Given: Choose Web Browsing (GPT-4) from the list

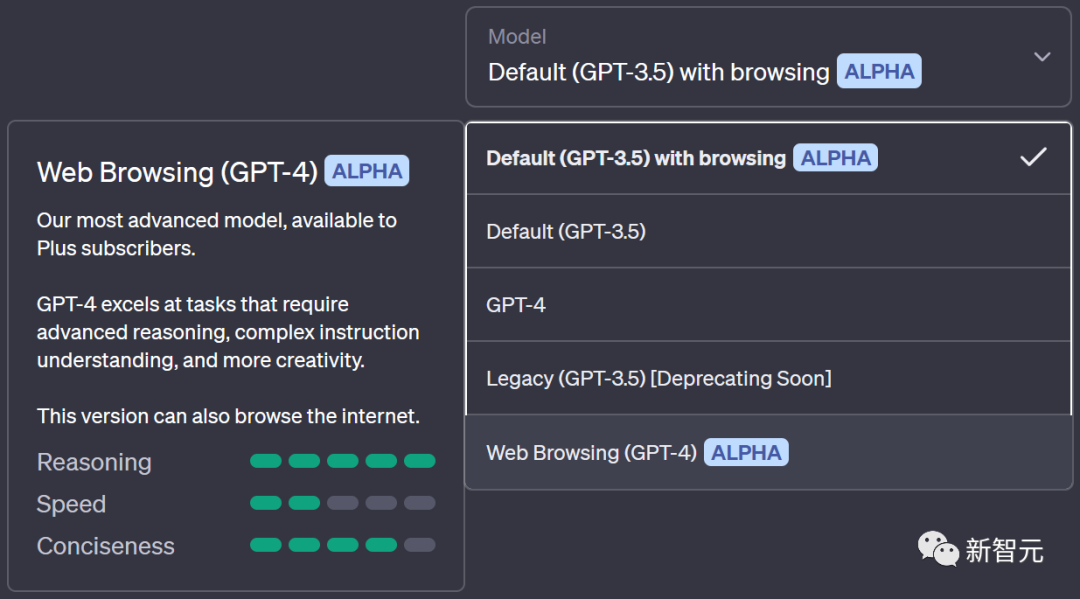Looking at the screenshot, I should 591,452.
